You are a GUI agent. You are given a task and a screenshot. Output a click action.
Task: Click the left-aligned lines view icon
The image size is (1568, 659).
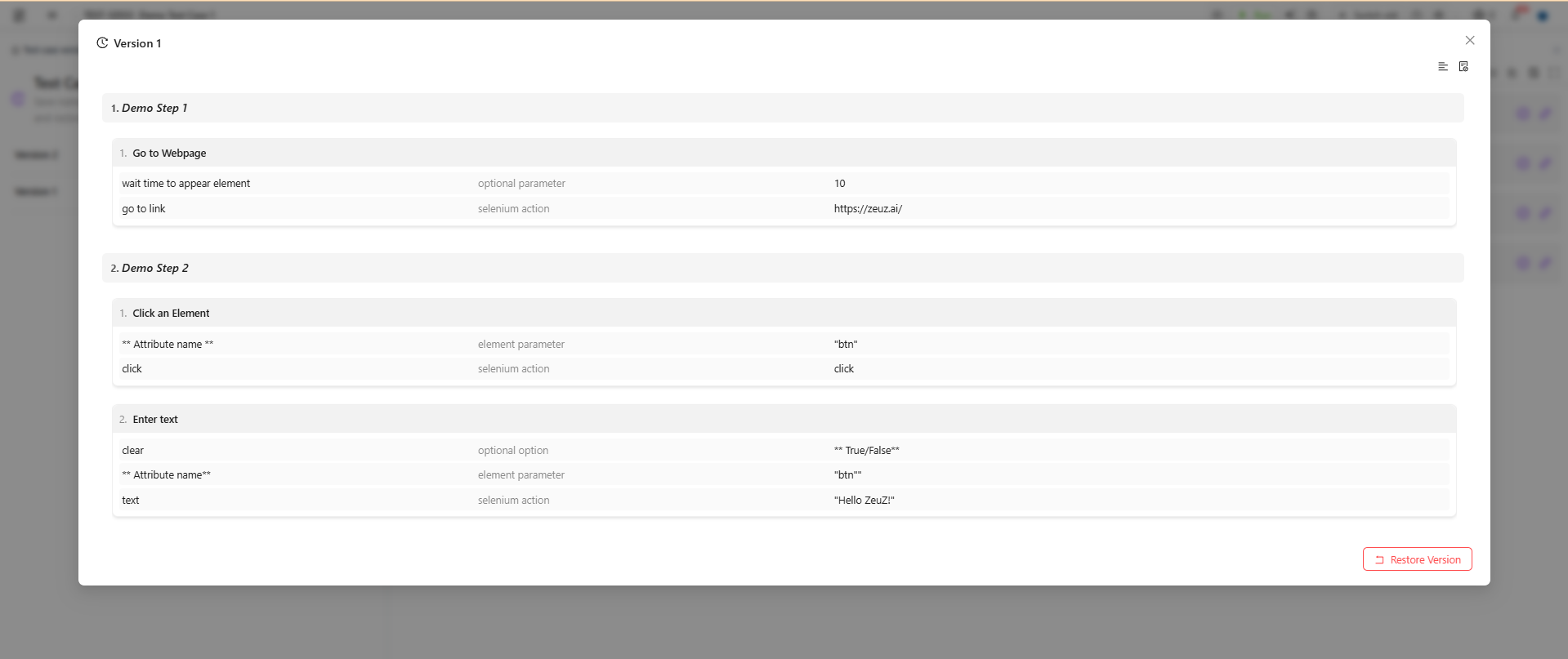pyautogui.click(x=1443, y=66)
